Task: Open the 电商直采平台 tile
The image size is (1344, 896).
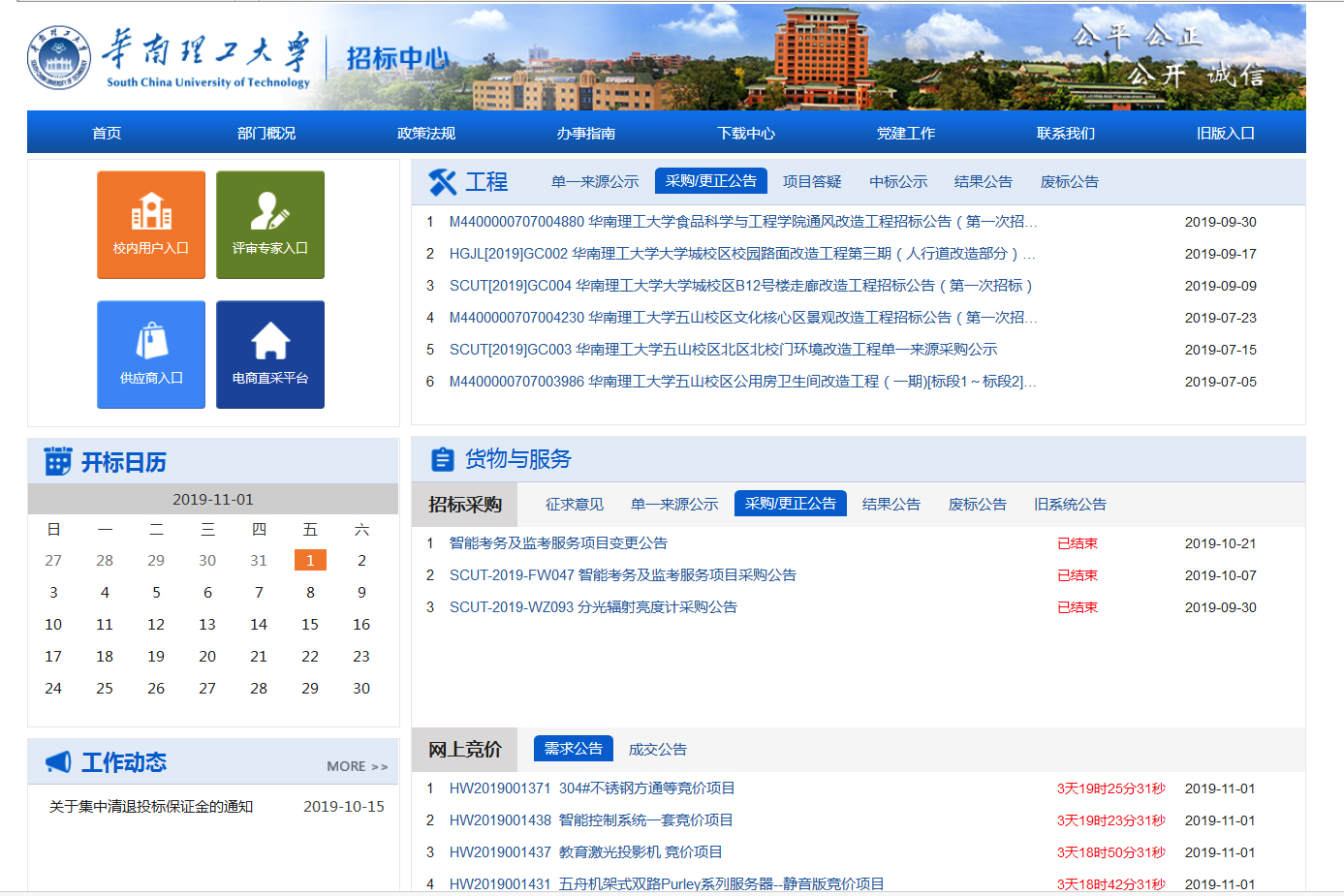Action: [x=270, y=355]
